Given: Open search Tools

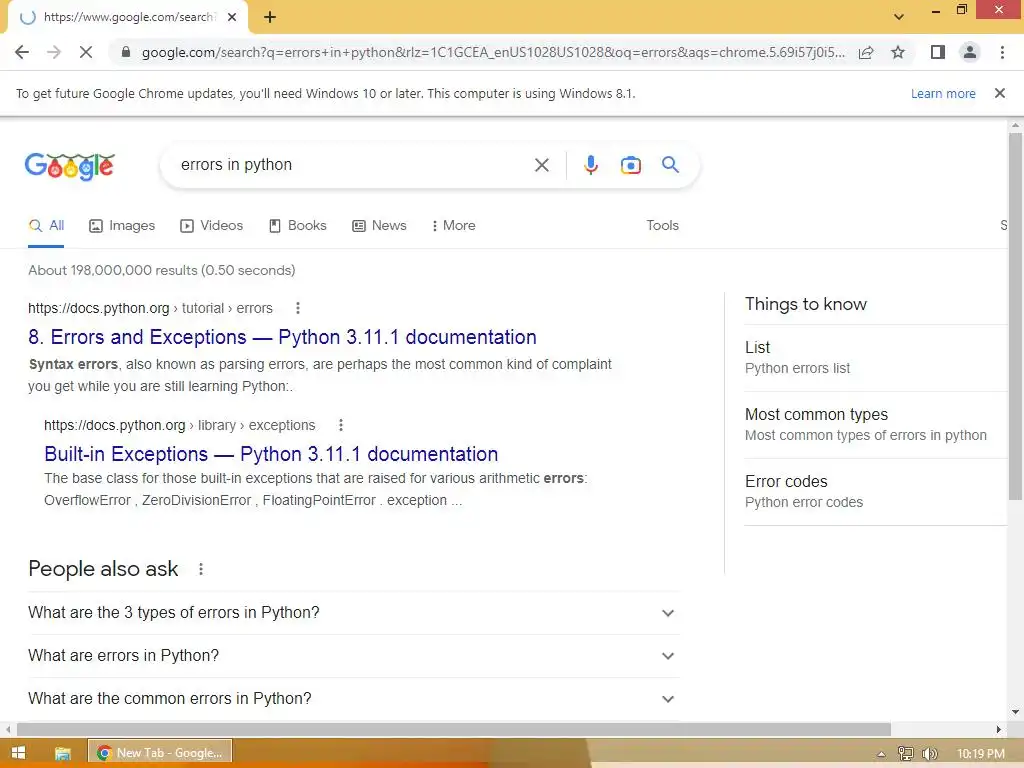Looking at the screenshot, I should [x=662, y=225].
